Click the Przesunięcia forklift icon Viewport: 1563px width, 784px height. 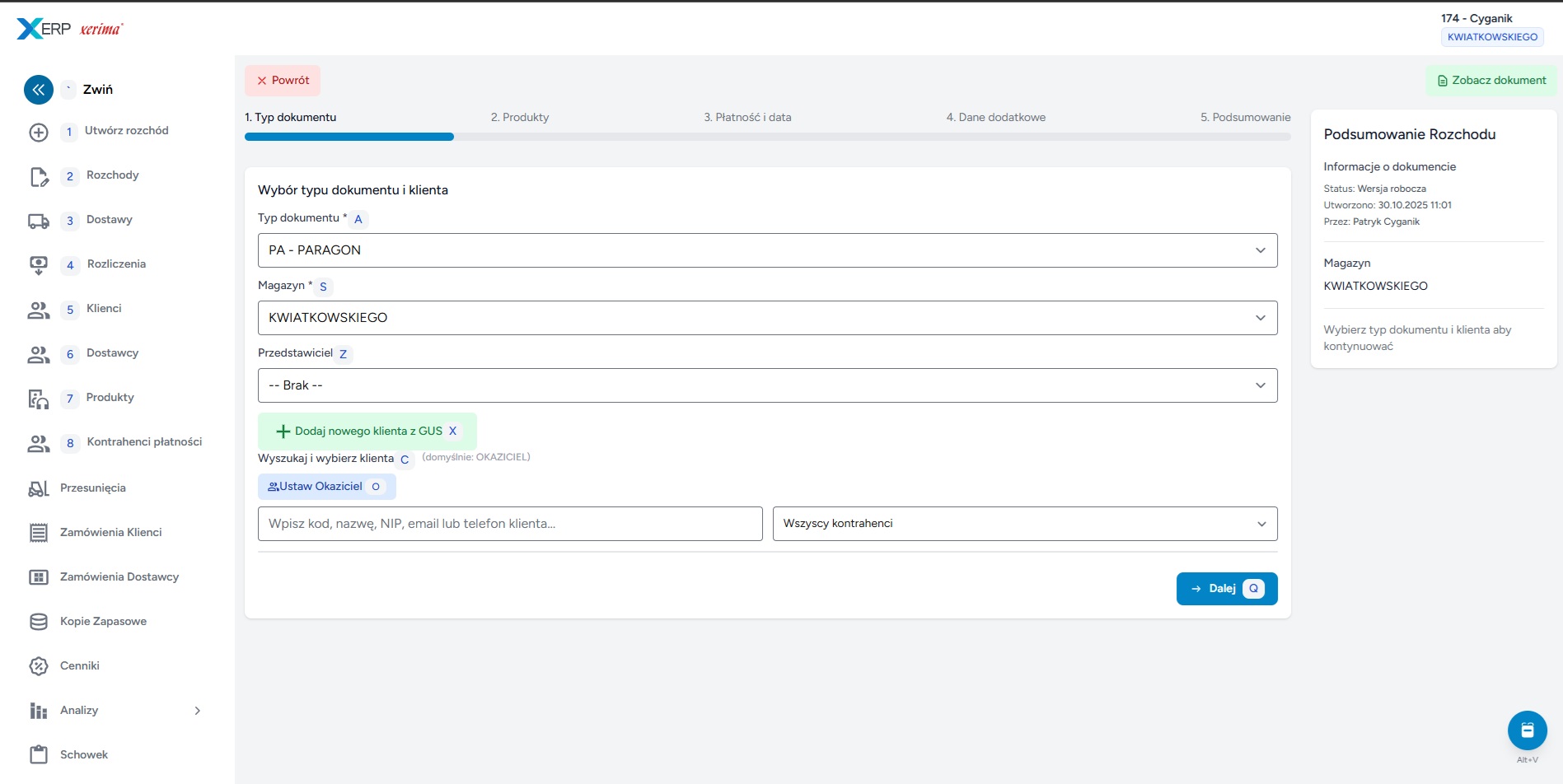(39, 488)
